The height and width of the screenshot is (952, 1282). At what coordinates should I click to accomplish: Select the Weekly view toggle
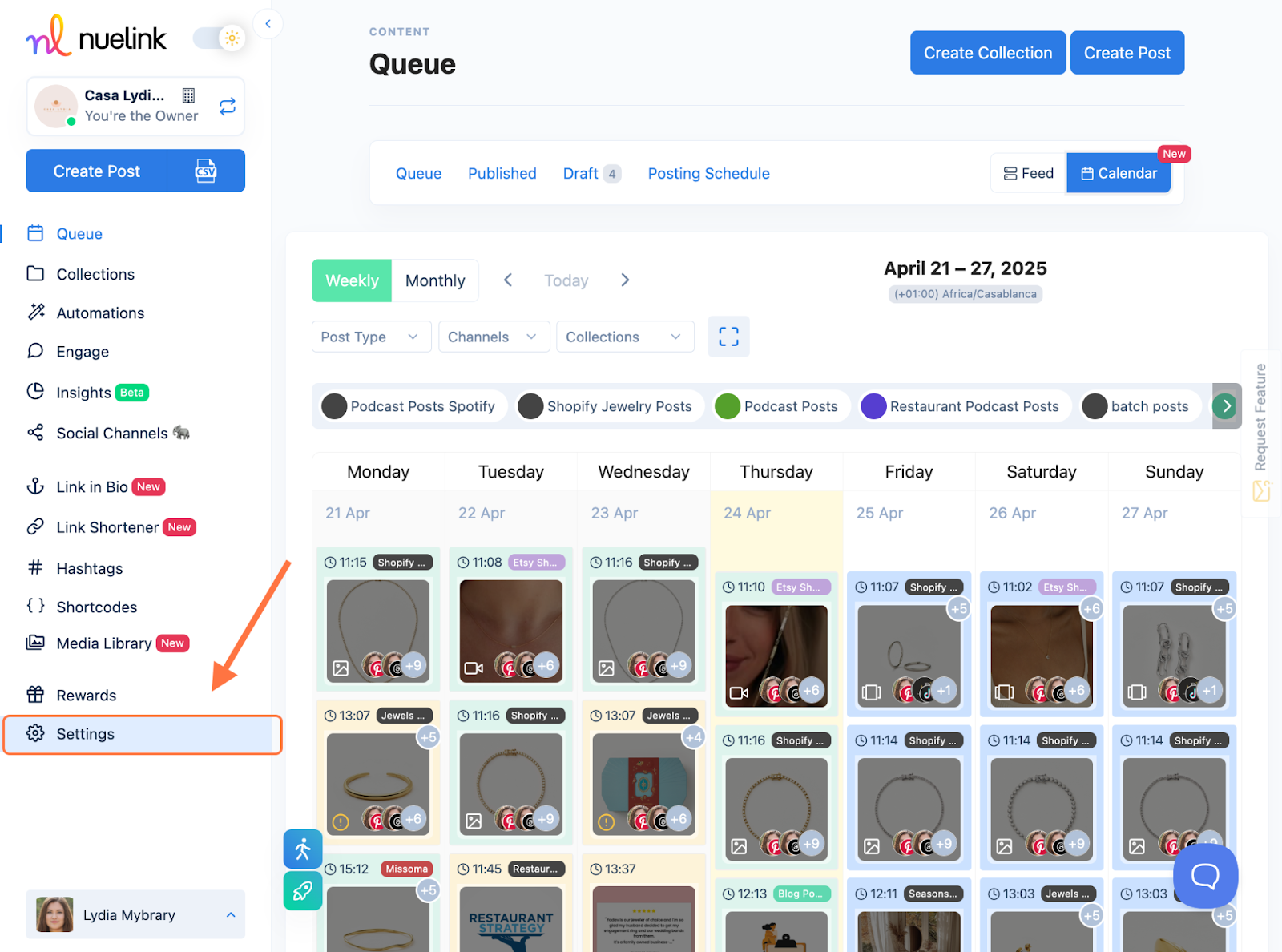tap(352, 280)
